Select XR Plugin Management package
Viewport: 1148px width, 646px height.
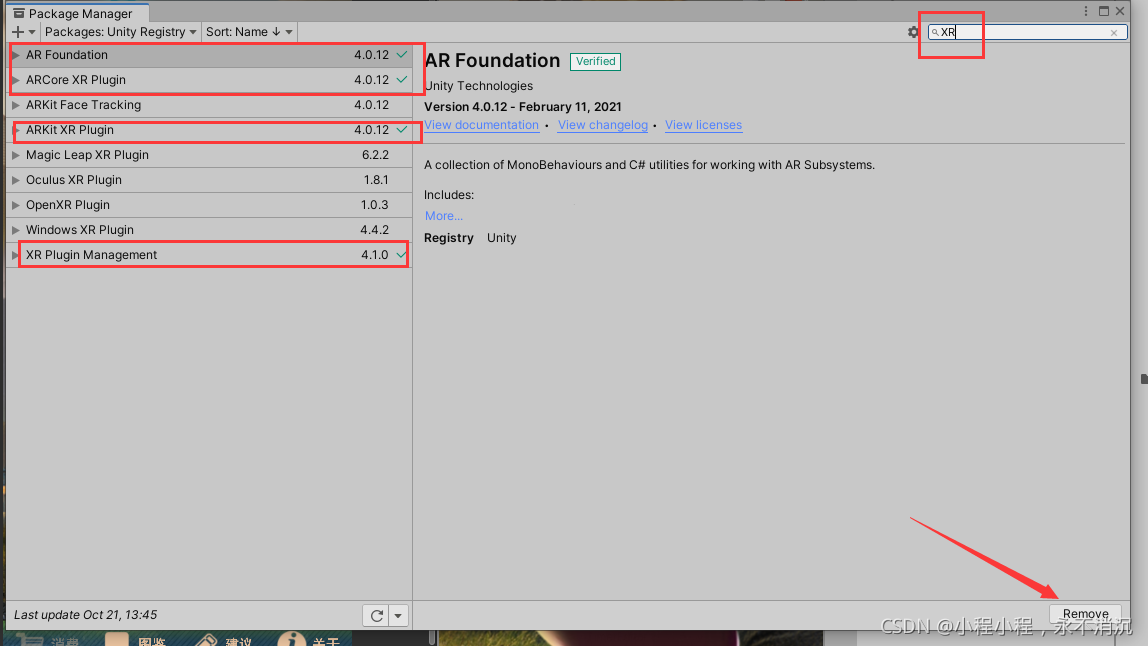pos(209,255)
